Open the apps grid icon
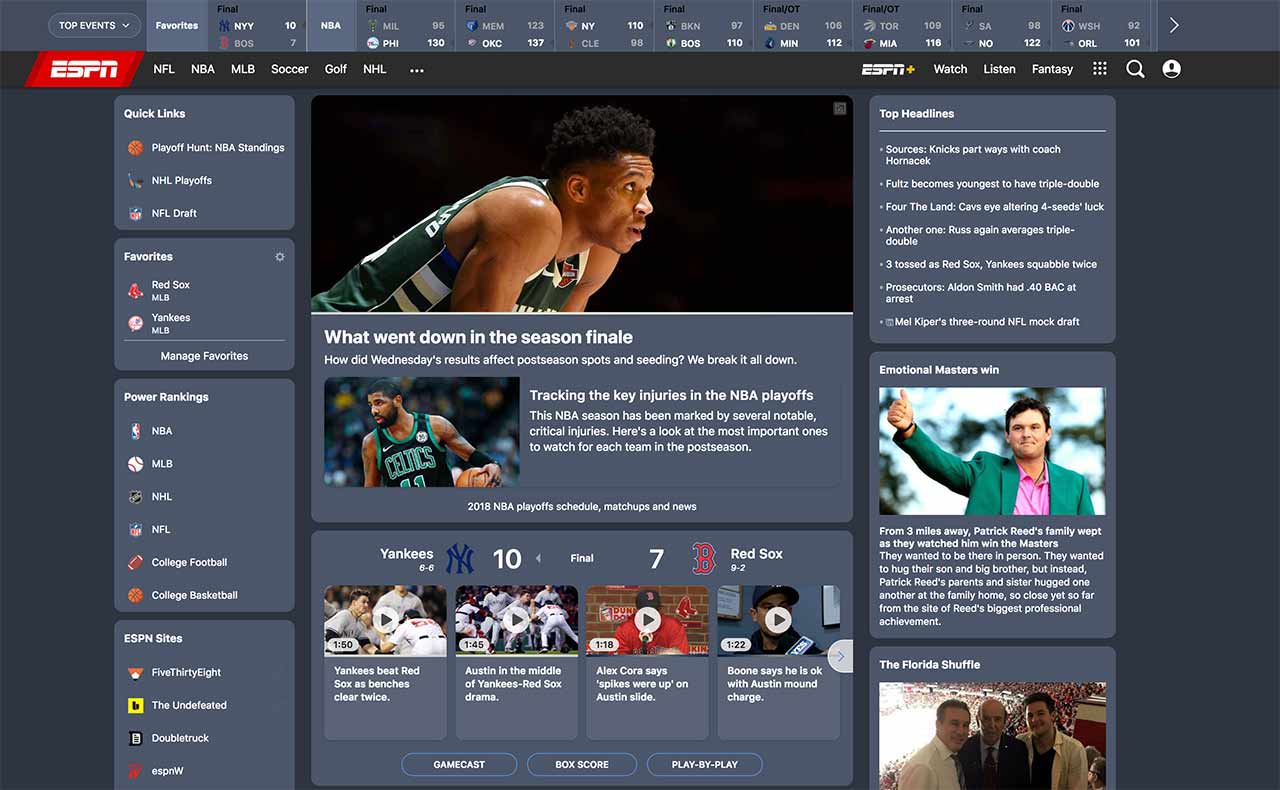The height and width of the screenshot is (790, 1280). pyautogui.click(x=1100, y=69)
